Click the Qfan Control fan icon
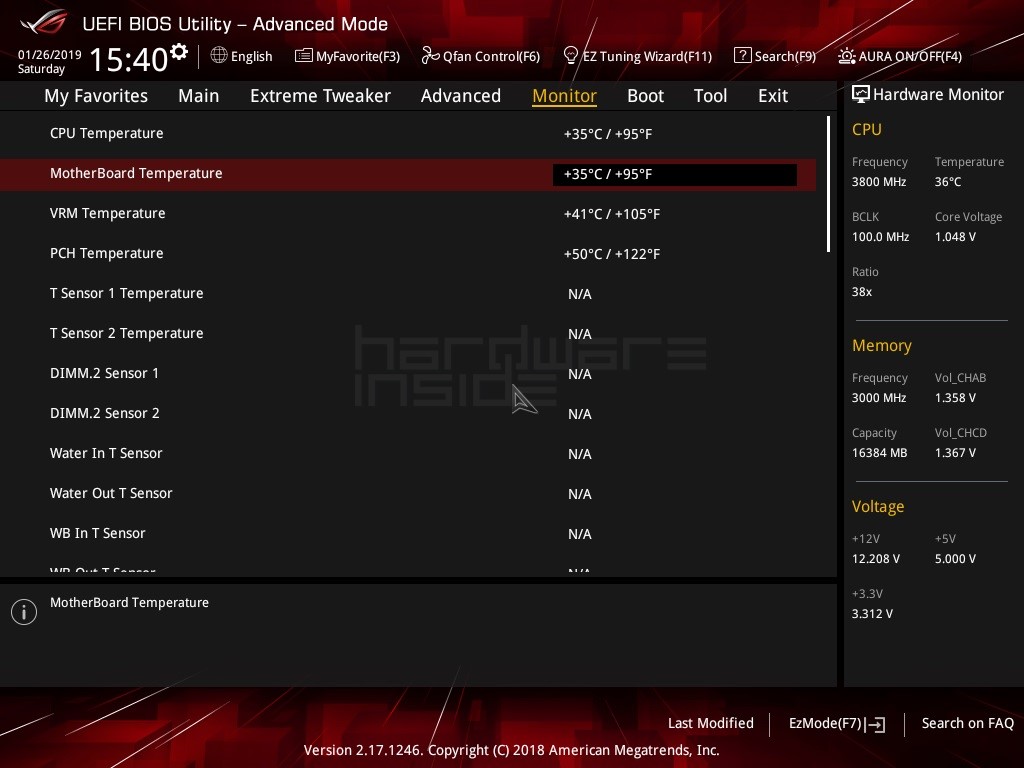The width and height of the screenshot is (1024, 768). coord(430,56)
